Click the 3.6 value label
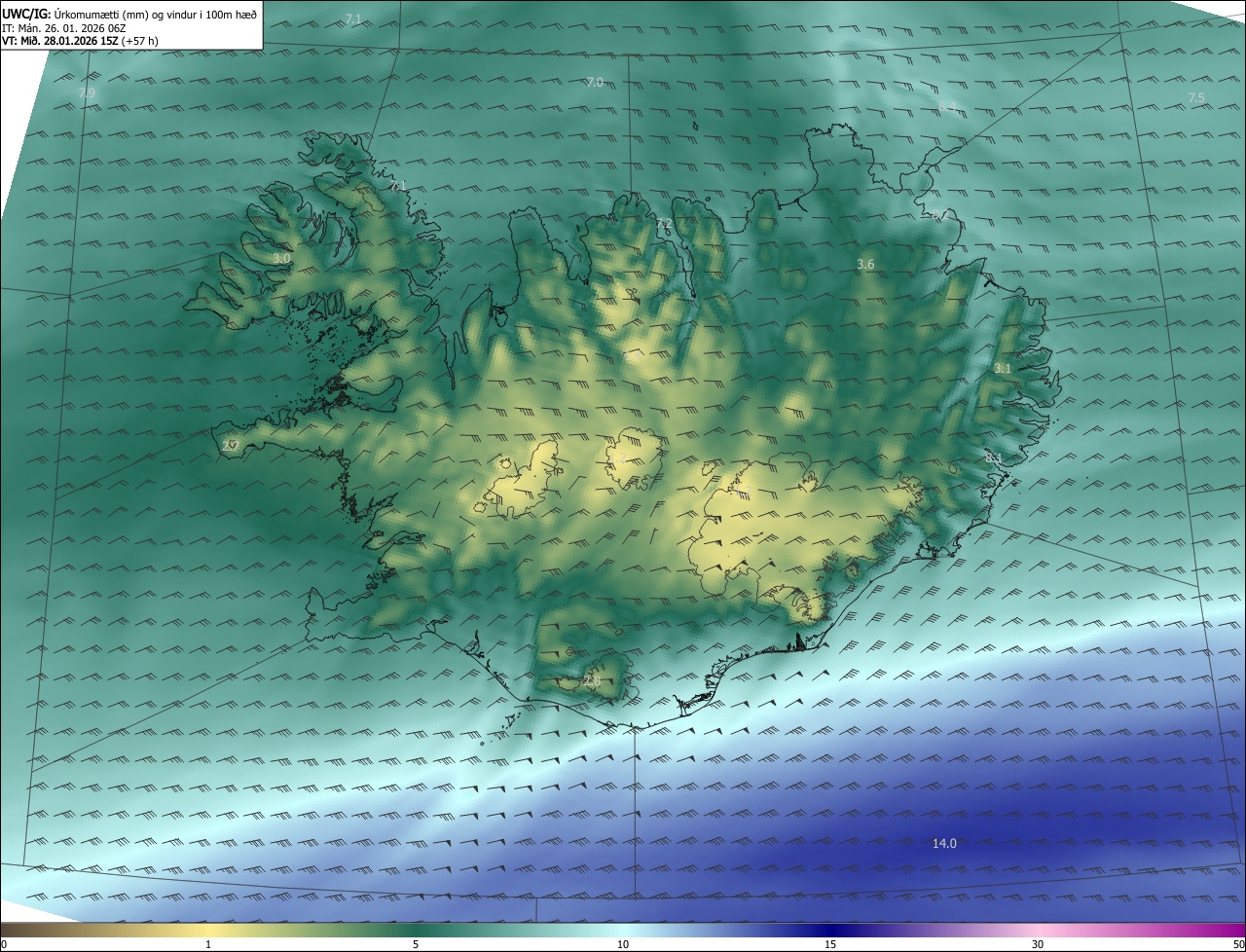Image resolution: width=1246 pixels, height=952 pixels. [865, 265]
